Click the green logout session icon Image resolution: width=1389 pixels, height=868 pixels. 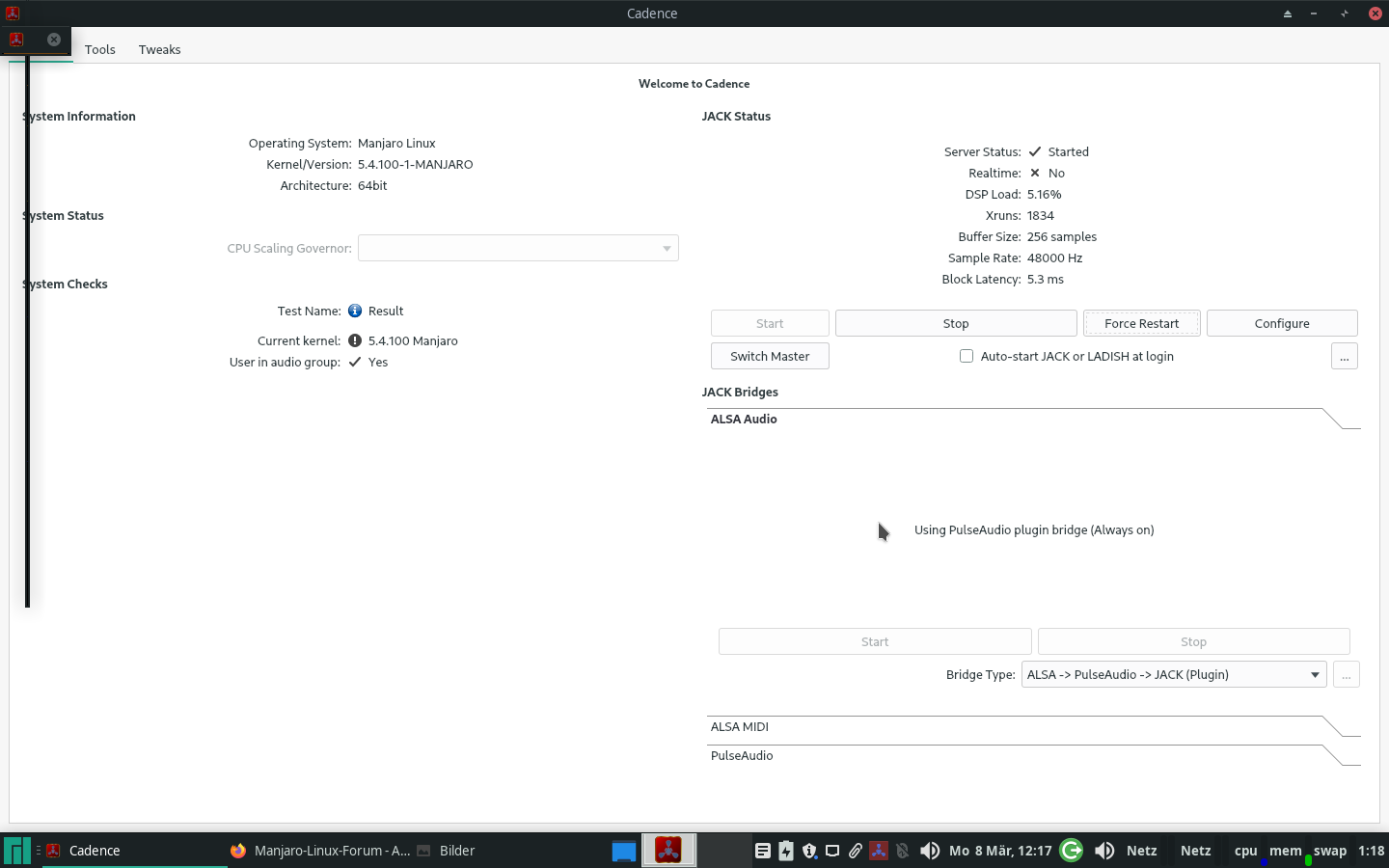click(1071, 851)
